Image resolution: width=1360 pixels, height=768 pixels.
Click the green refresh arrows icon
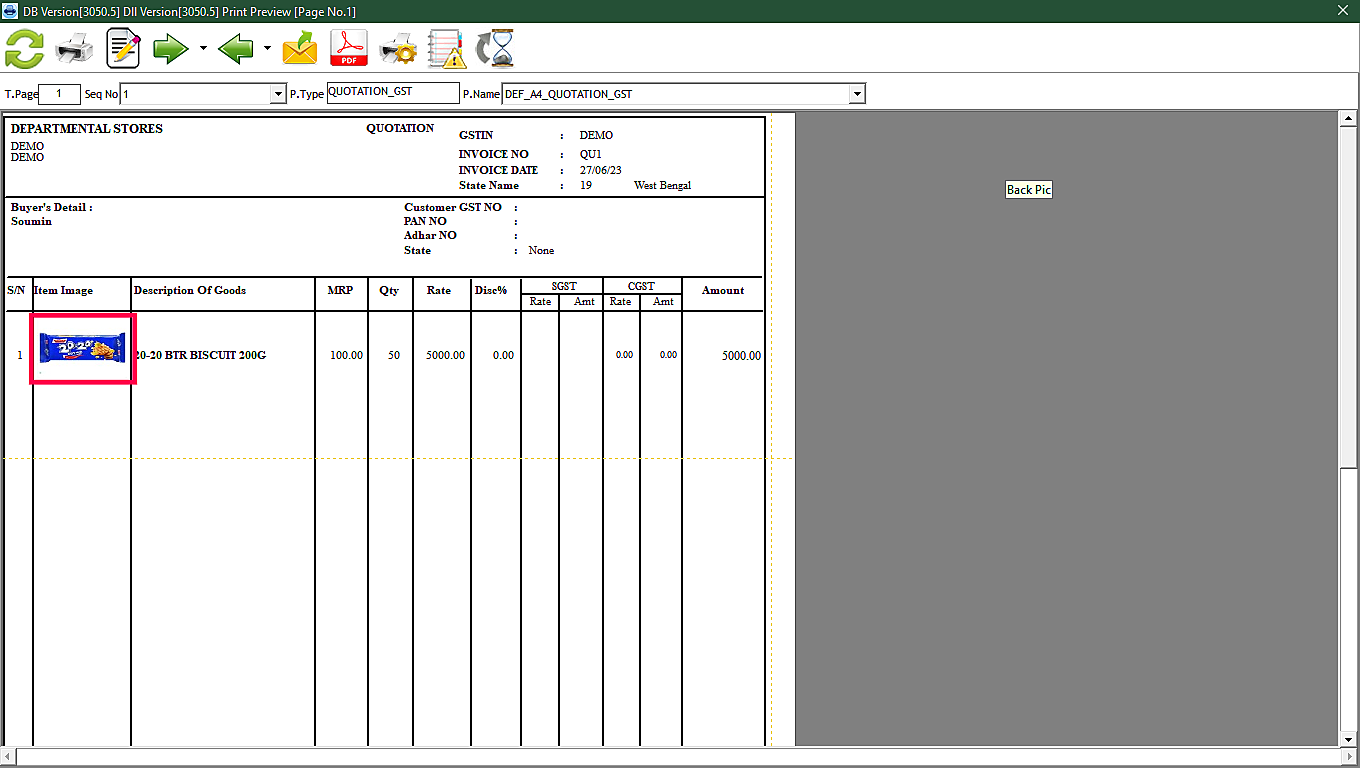pyautogui.click(x=25, y=48)
